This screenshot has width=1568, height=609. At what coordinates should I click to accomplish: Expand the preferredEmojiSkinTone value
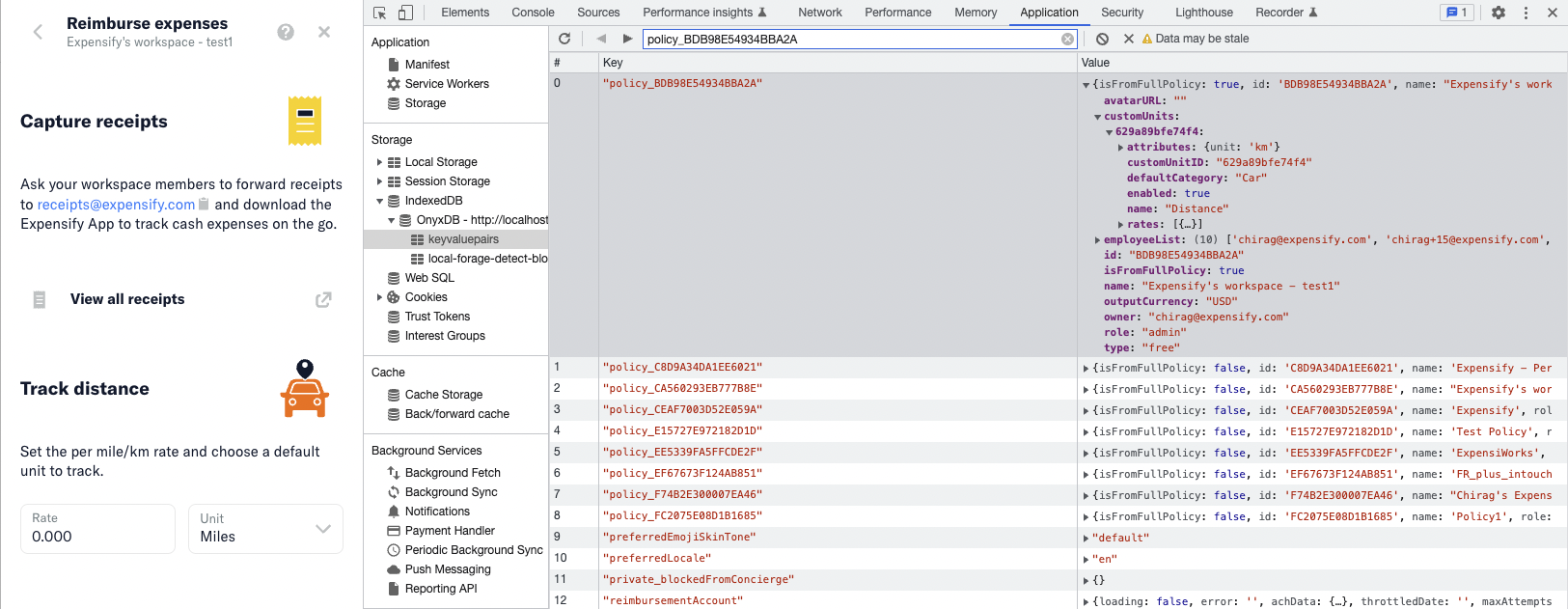click(1086, 539)
